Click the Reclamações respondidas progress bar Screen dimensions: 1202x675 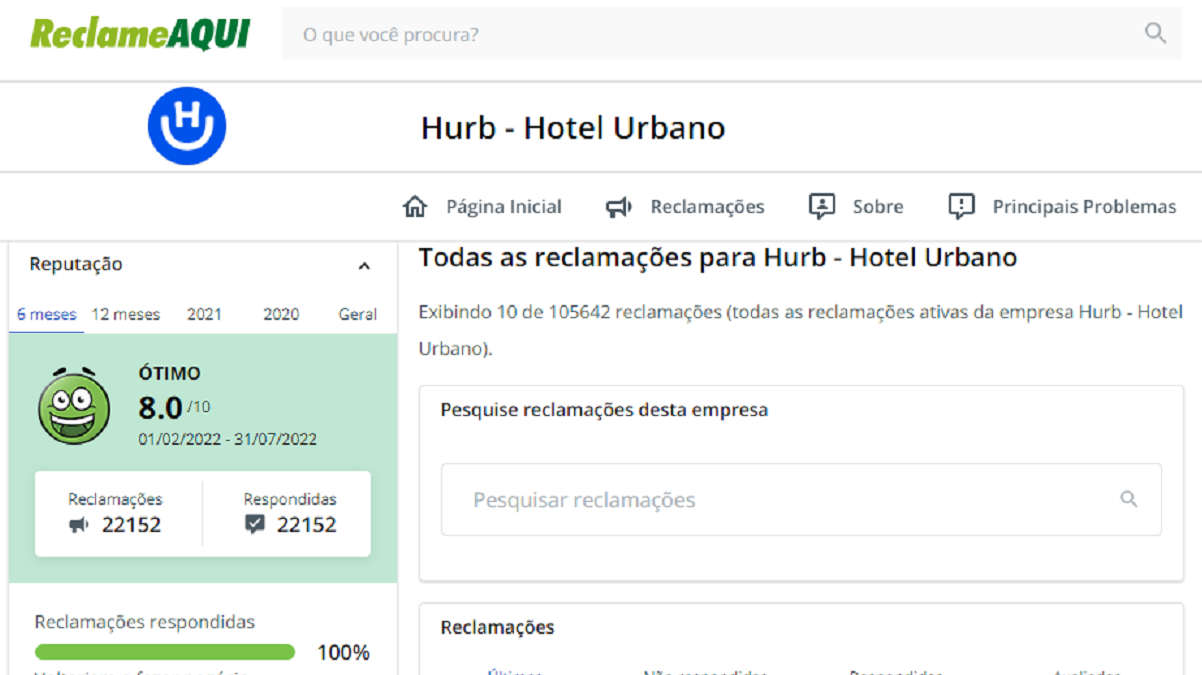pos(165,653)
